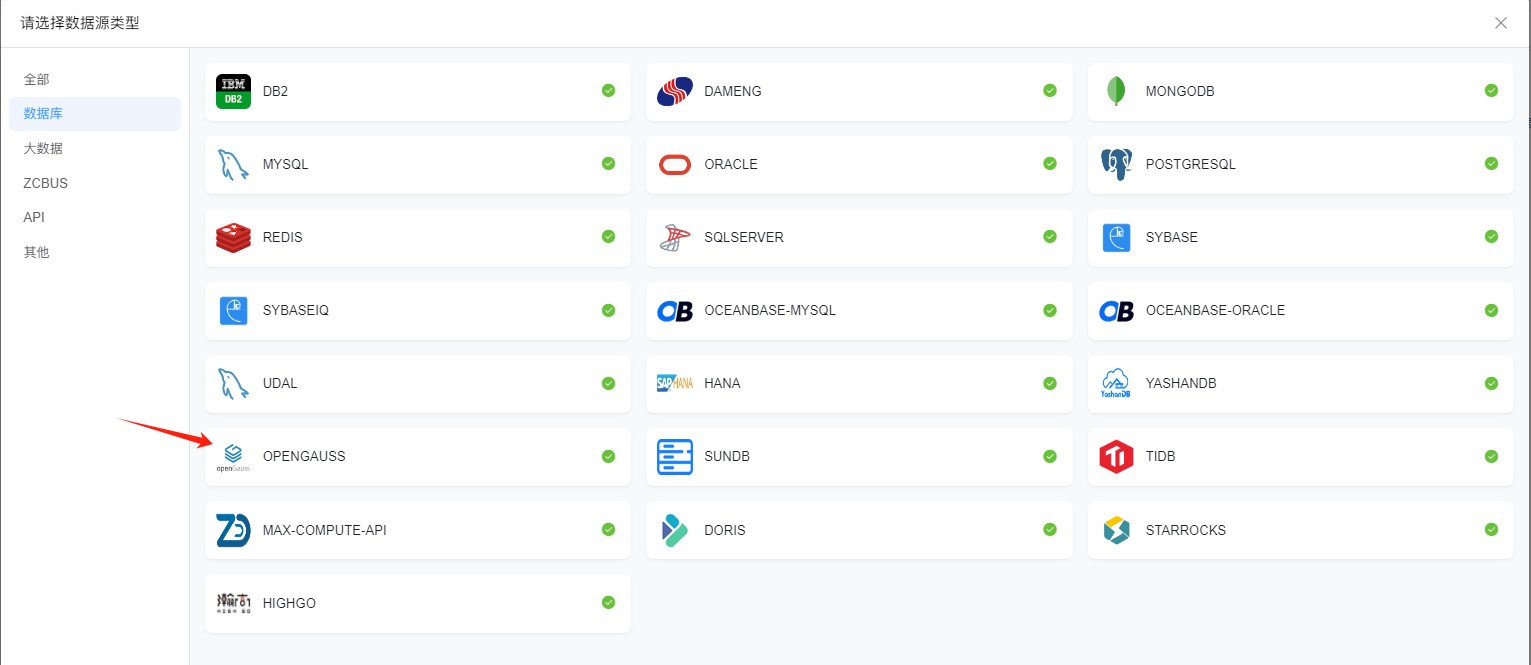The height and width of the screenshot is (665, 1531).
Task: Select the MAX-COMPUTE-API label text
Action: 325,530
